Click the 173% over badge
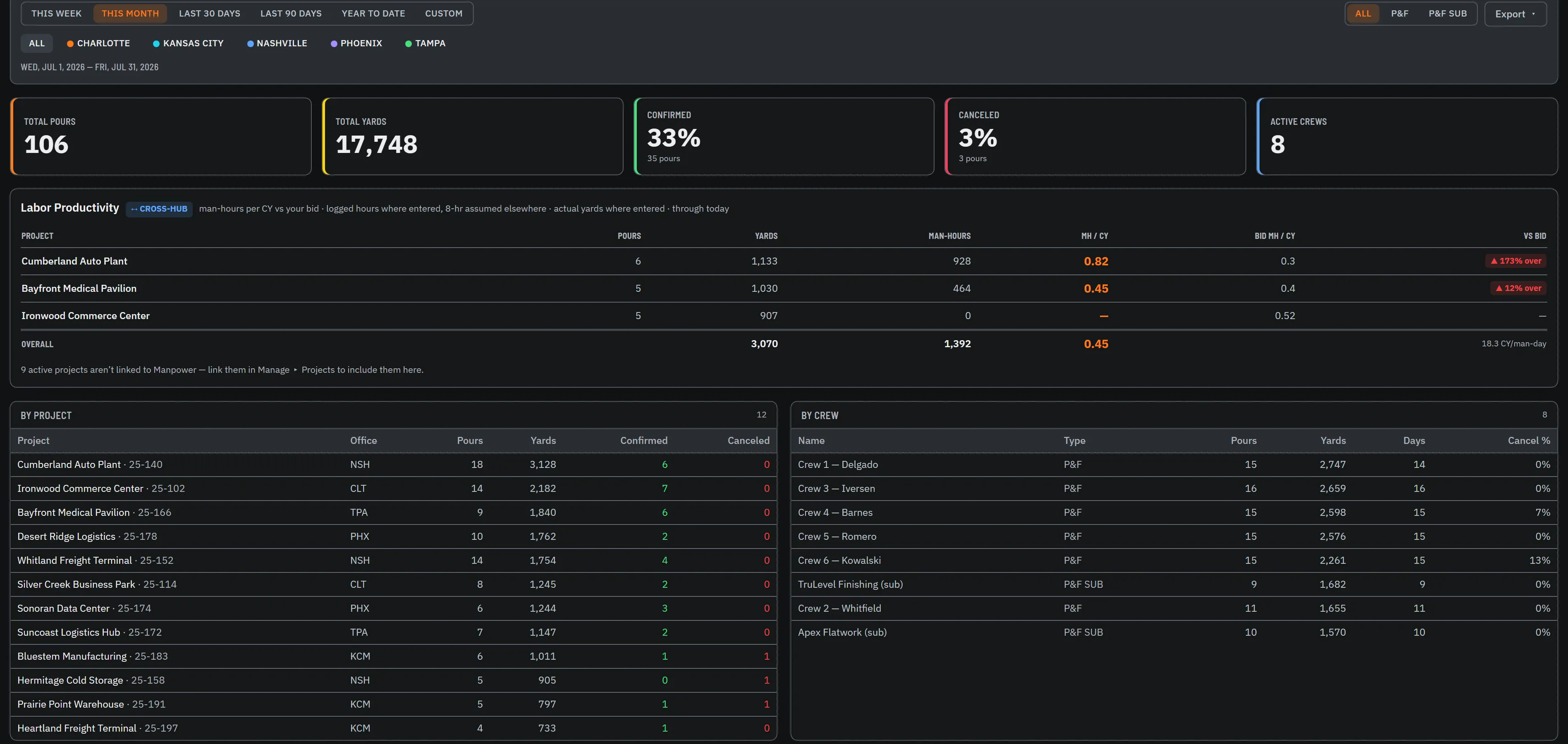This screenshot has width=1568, height=744. pyautogui.click(x=1515, y=261)
